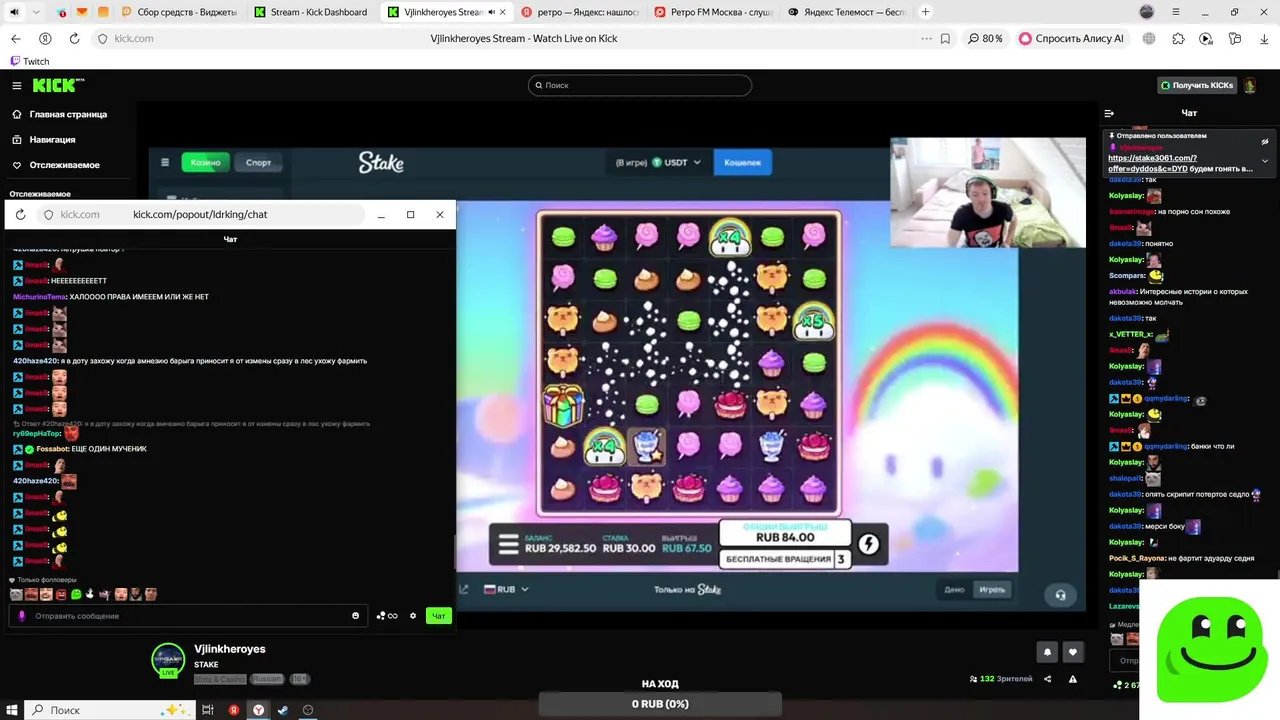The width and height of the screenshot is (1280, 720).
Task: Open slot game menu hamburger icon
Action: tap(509, 545)
